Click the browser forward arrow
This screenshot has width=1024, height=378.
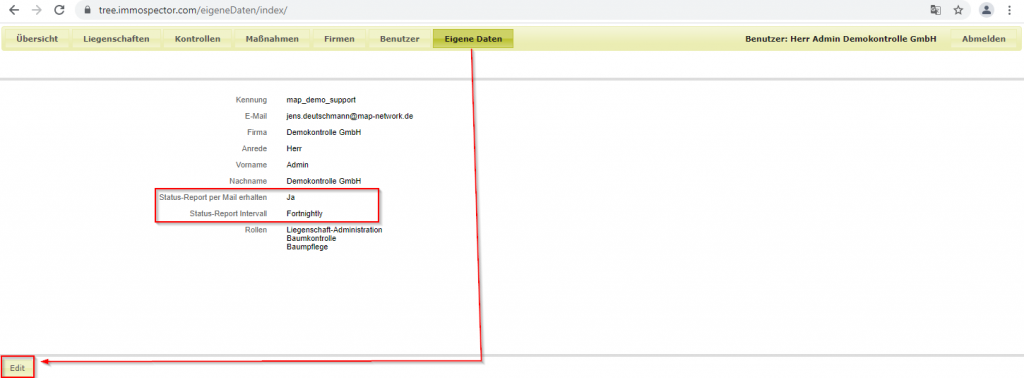(37, 10)
